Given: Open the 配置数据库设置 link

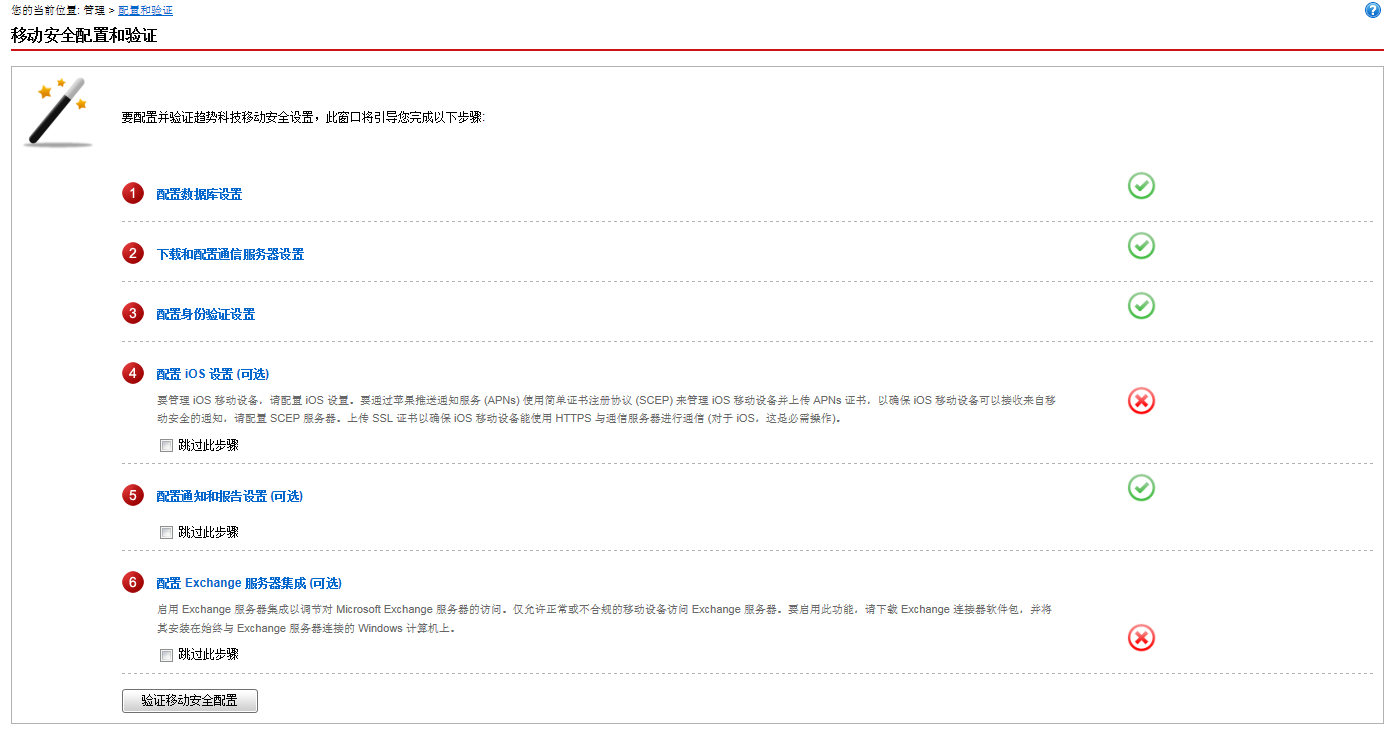Looking at the screenshot, I should coord(199,195).
